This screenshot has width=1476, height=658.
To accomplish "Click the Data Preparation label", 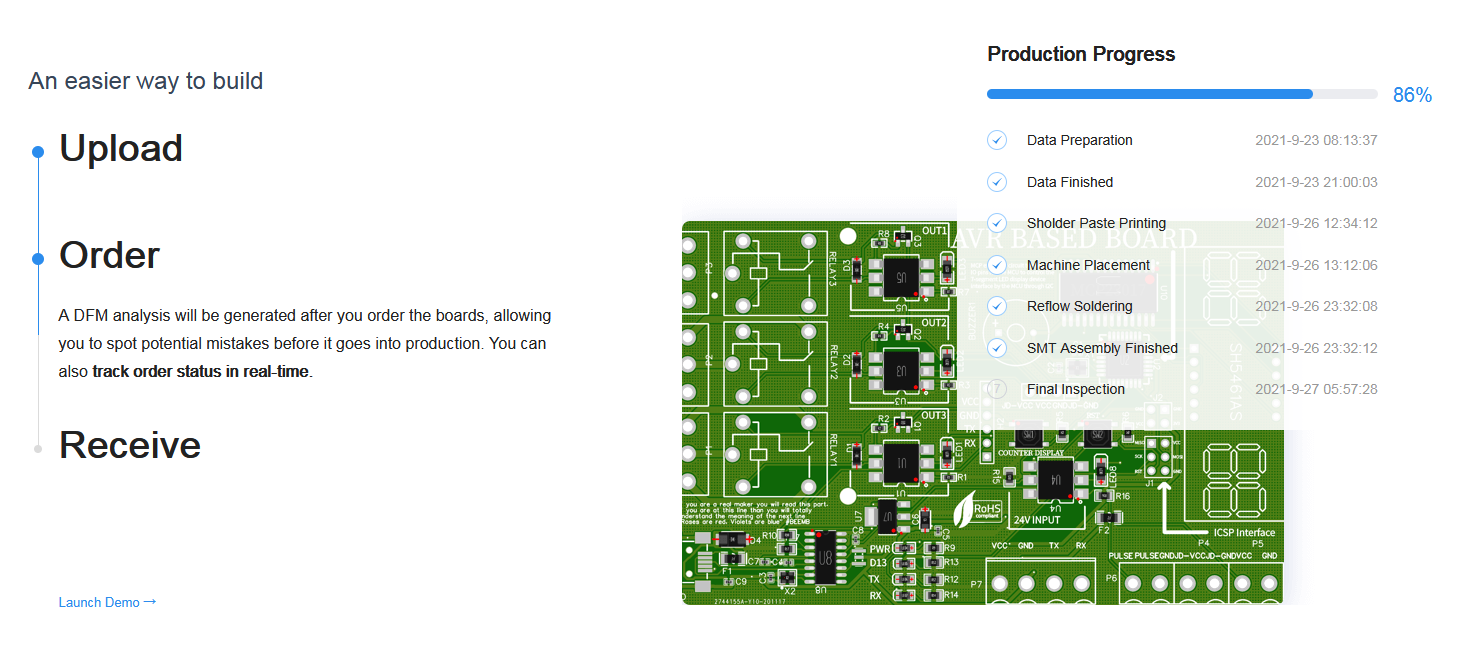I will [x=1080, y=140].
